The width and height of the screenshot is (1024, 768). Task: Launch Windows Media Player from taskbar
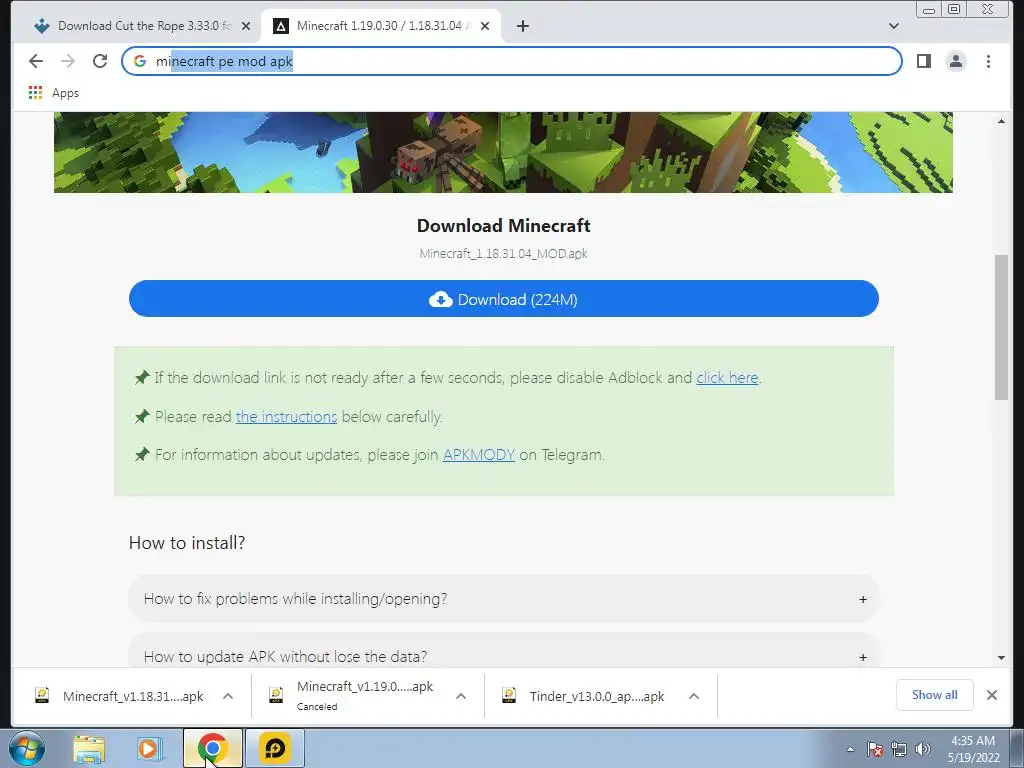pos(149,748)
